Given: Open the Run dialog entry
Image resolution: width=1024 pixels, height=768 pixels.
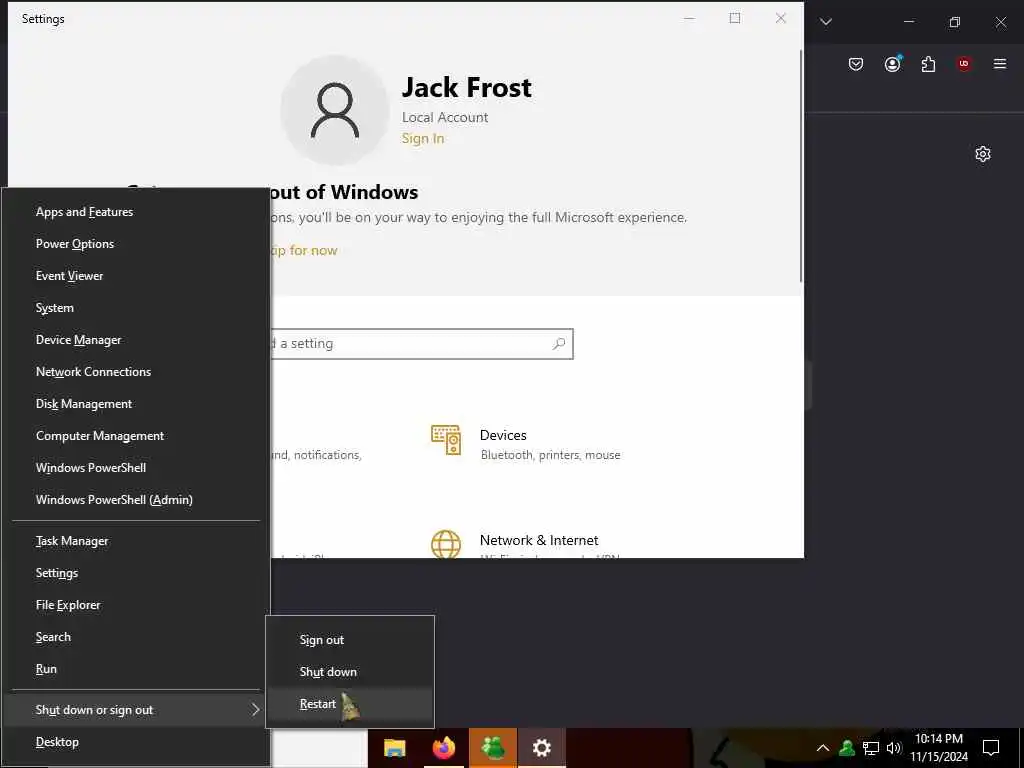Looking at the screenshot, I should 136,669.
